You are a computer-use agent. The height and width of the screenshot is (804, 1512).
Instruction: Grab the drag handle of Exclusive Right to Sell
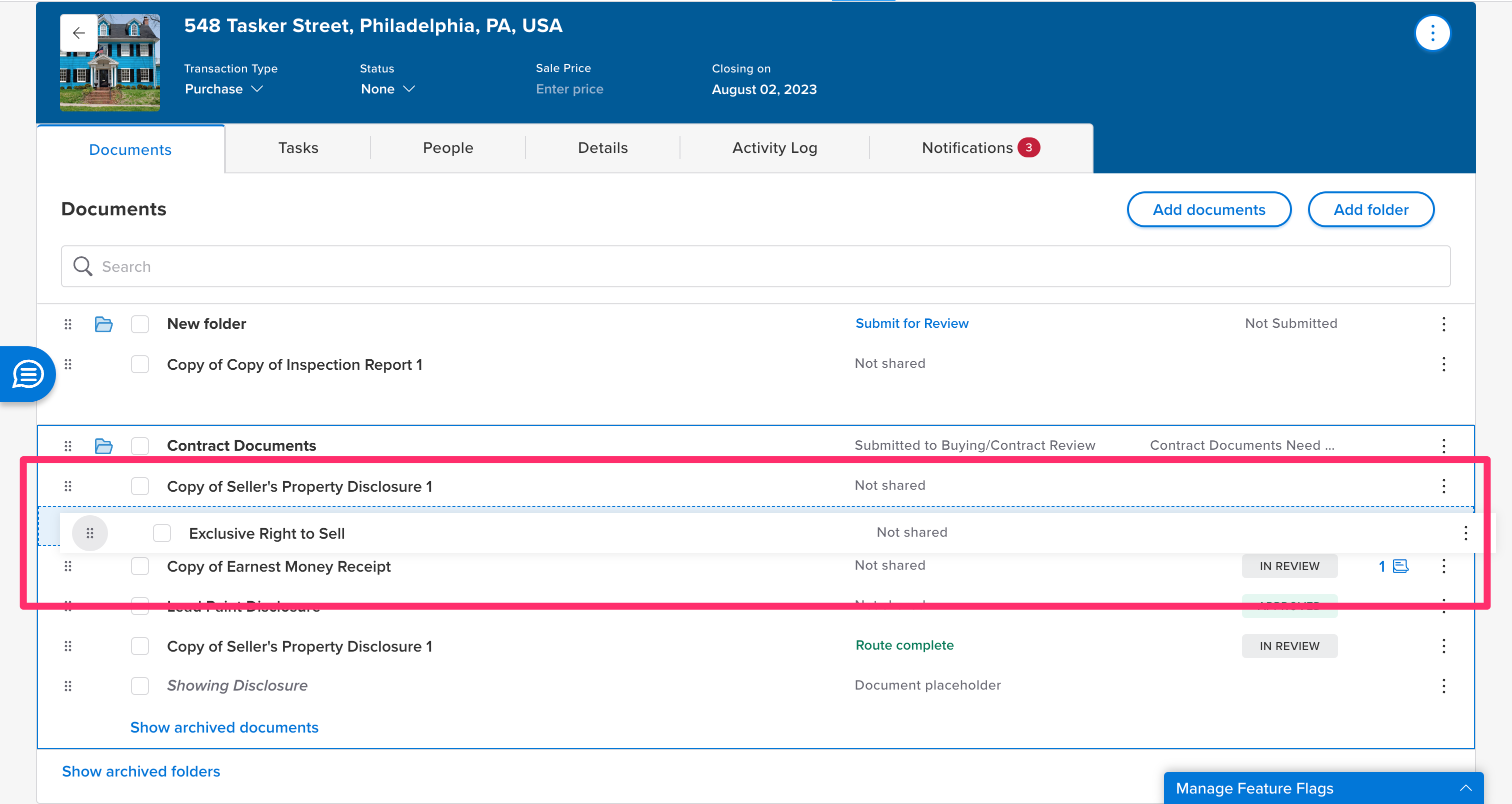(90, 533)
